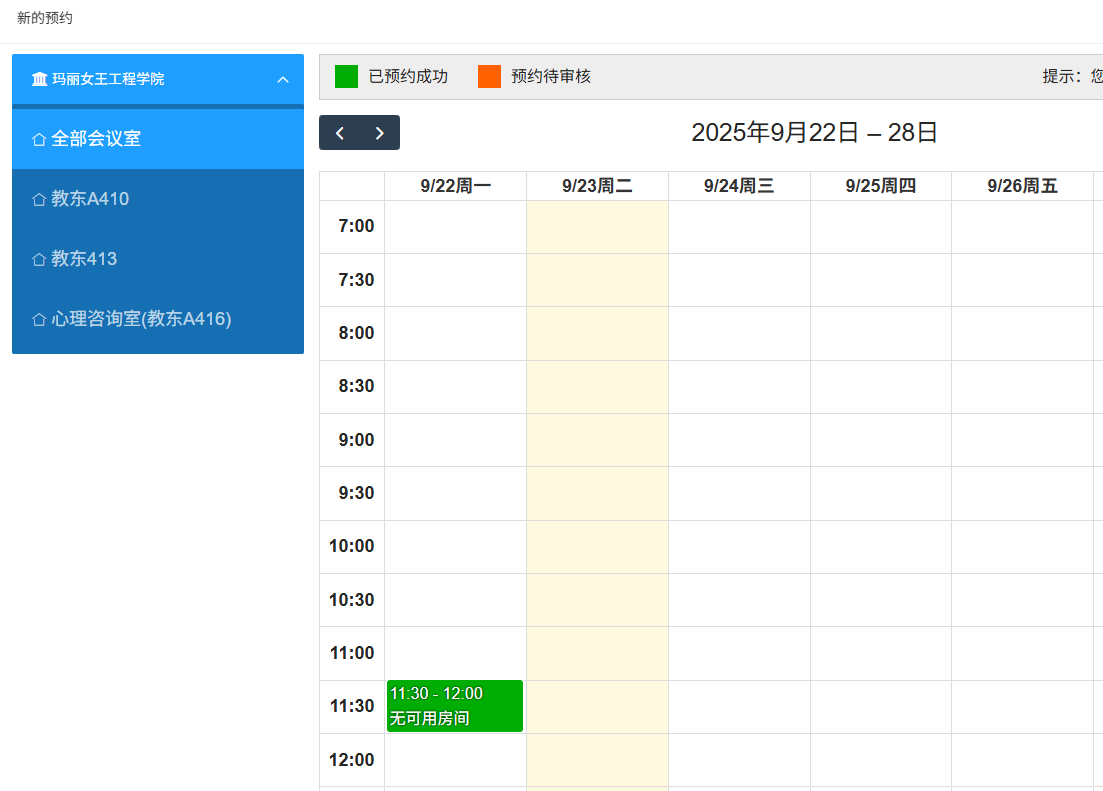
Task: Open the 教东413 room calendar
Action: 84,259
